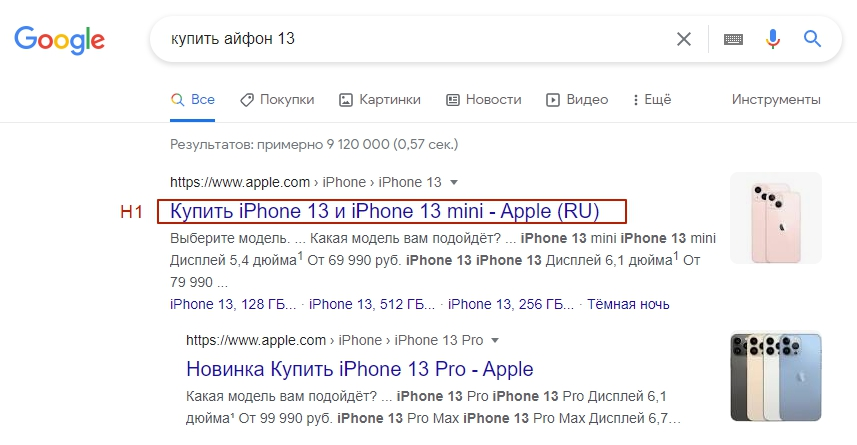The height and width of the screenshot is (445, 857).
Task: Open the on-screen keyboard icon
Action: pyautogui.click(x=733, y=40)
